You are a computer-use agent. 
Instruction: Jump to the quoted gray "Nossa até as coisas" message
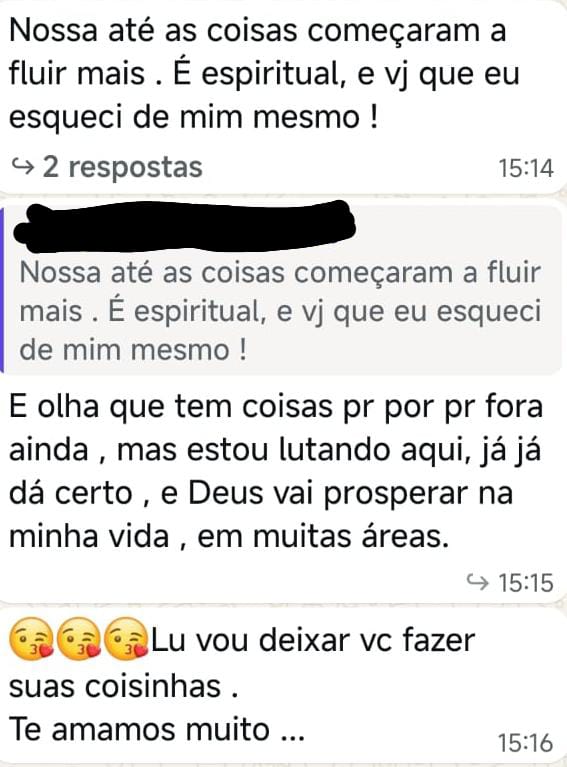coord(280,311)
